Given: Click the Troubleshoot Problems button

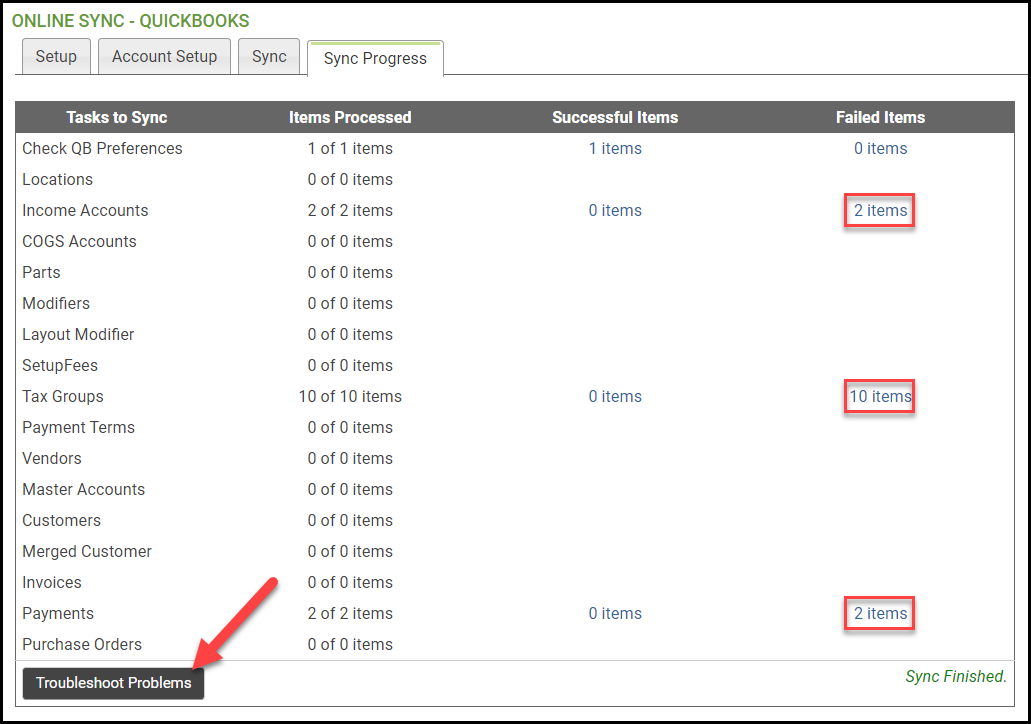Looking at the screenshot, I should [113, 683].
